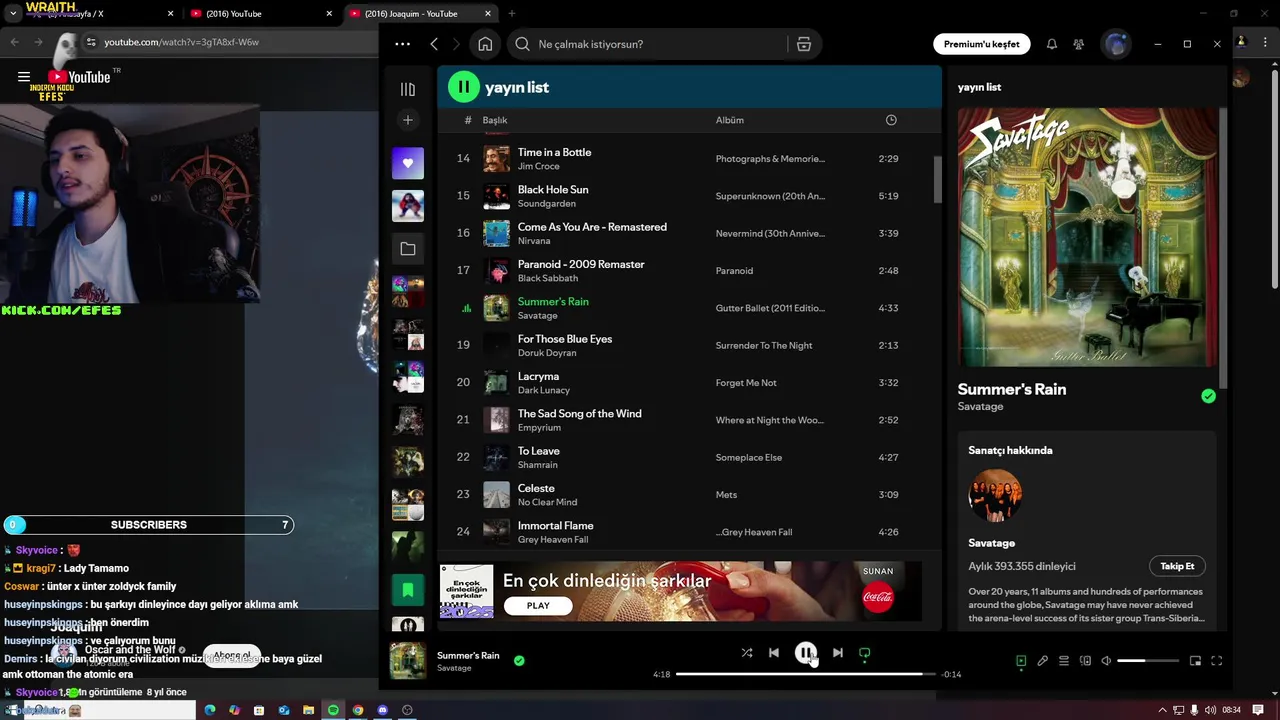1280x720 pixels.
Task: Open artist Jim Croce link
Action: pyautogui.click(x=538, y=166)
